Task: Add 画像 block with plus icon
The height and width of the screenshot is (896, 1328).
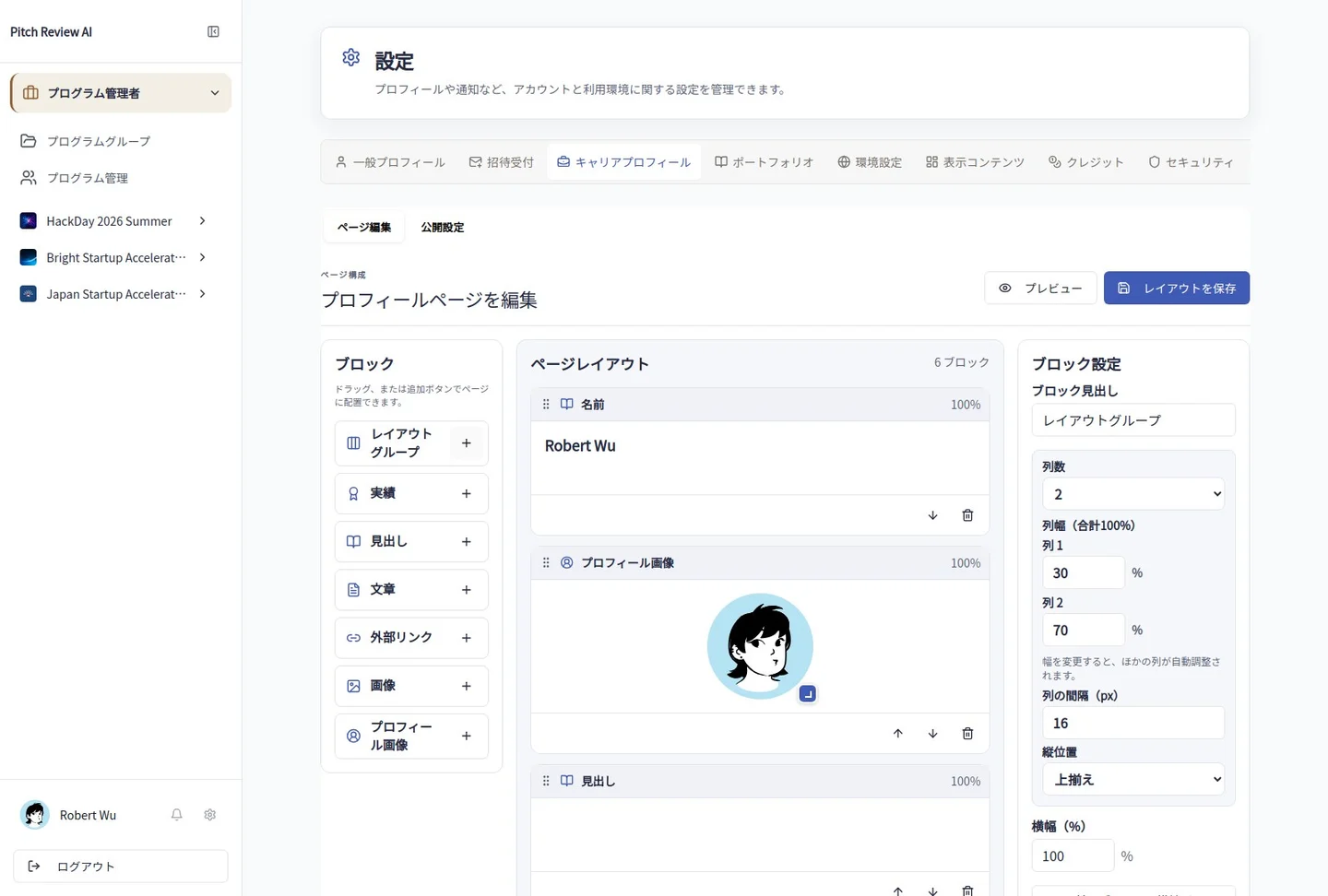Action: [x=467, y=686]
